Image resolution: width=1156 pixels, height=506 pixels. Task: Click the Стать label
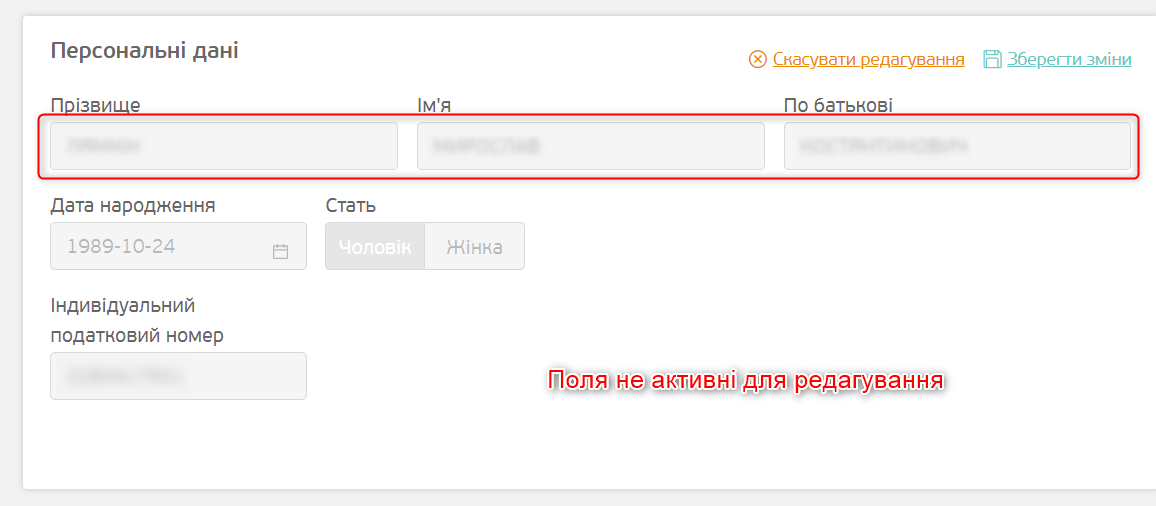click(x=350, y=205)
